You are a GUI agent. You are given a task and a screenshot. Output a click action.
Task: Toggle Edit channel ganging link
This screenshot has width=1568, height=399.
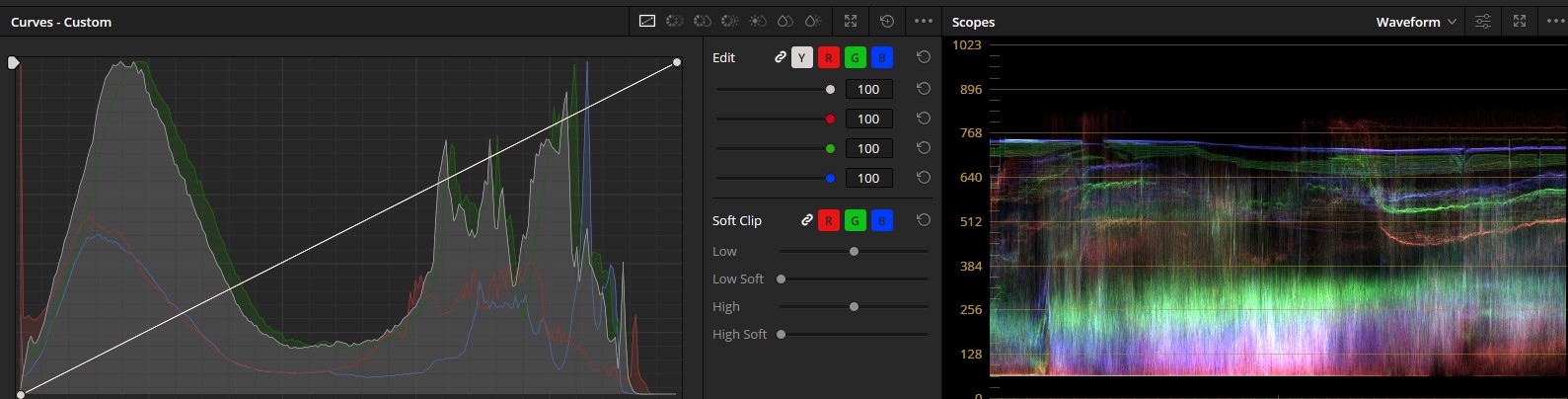point(781,57)
